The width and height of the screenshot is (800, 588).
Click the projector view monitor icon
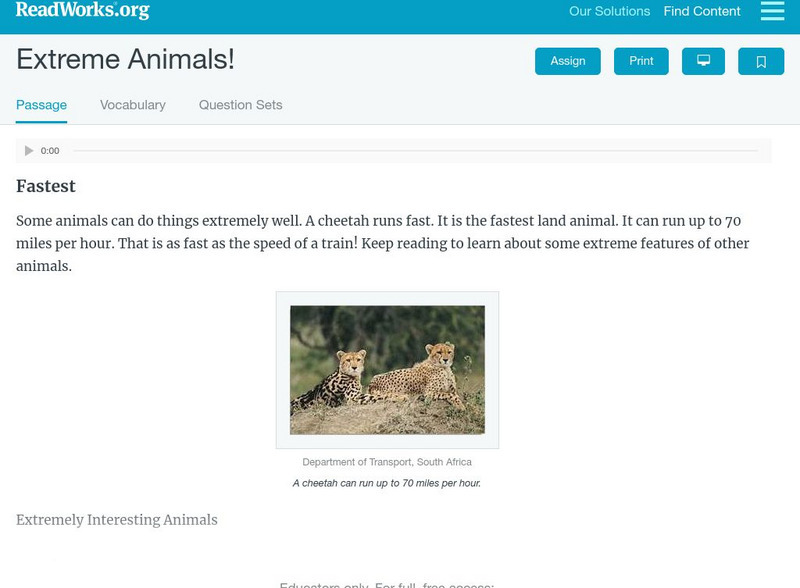tap(703, 61)
